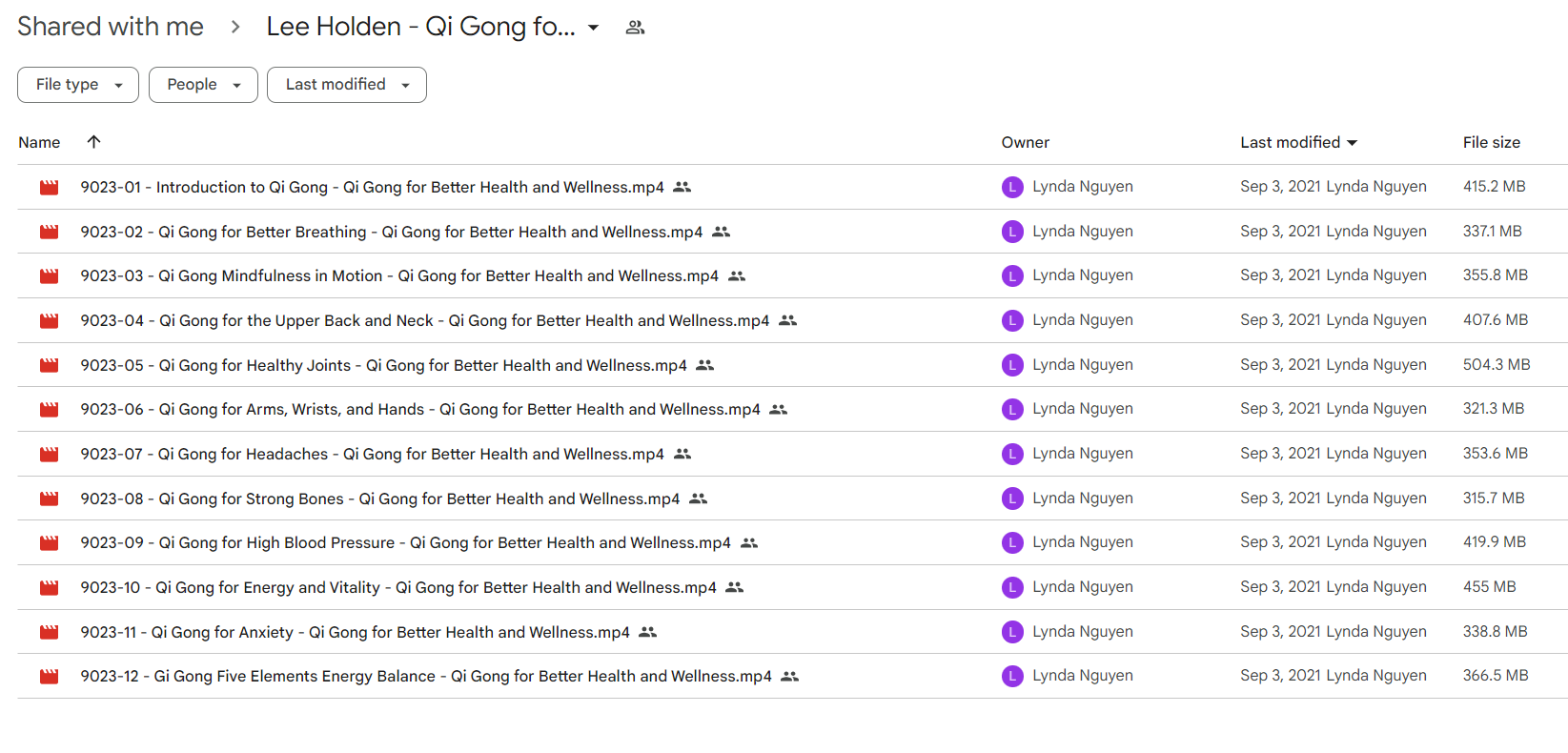Click shared-people icon beside folder title

point(635,28)
